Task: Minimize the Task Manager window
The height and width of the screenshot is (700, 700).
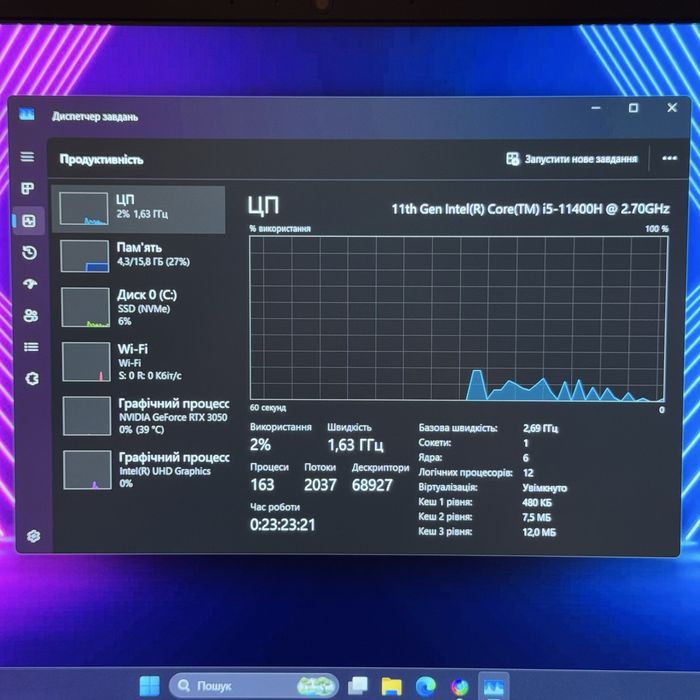Action: tap(596, 108)
